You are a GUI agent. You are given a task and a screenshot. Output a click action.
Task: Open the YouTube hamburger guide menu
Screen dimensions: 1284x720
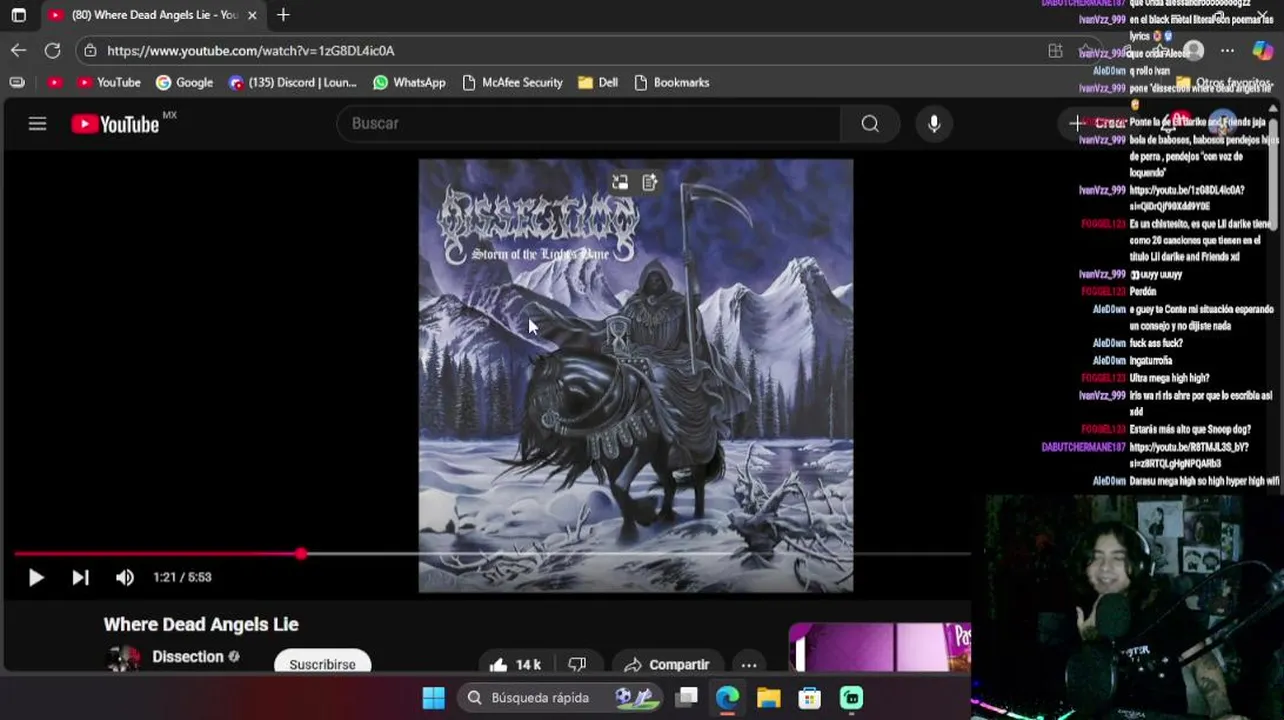pos(37,124)
